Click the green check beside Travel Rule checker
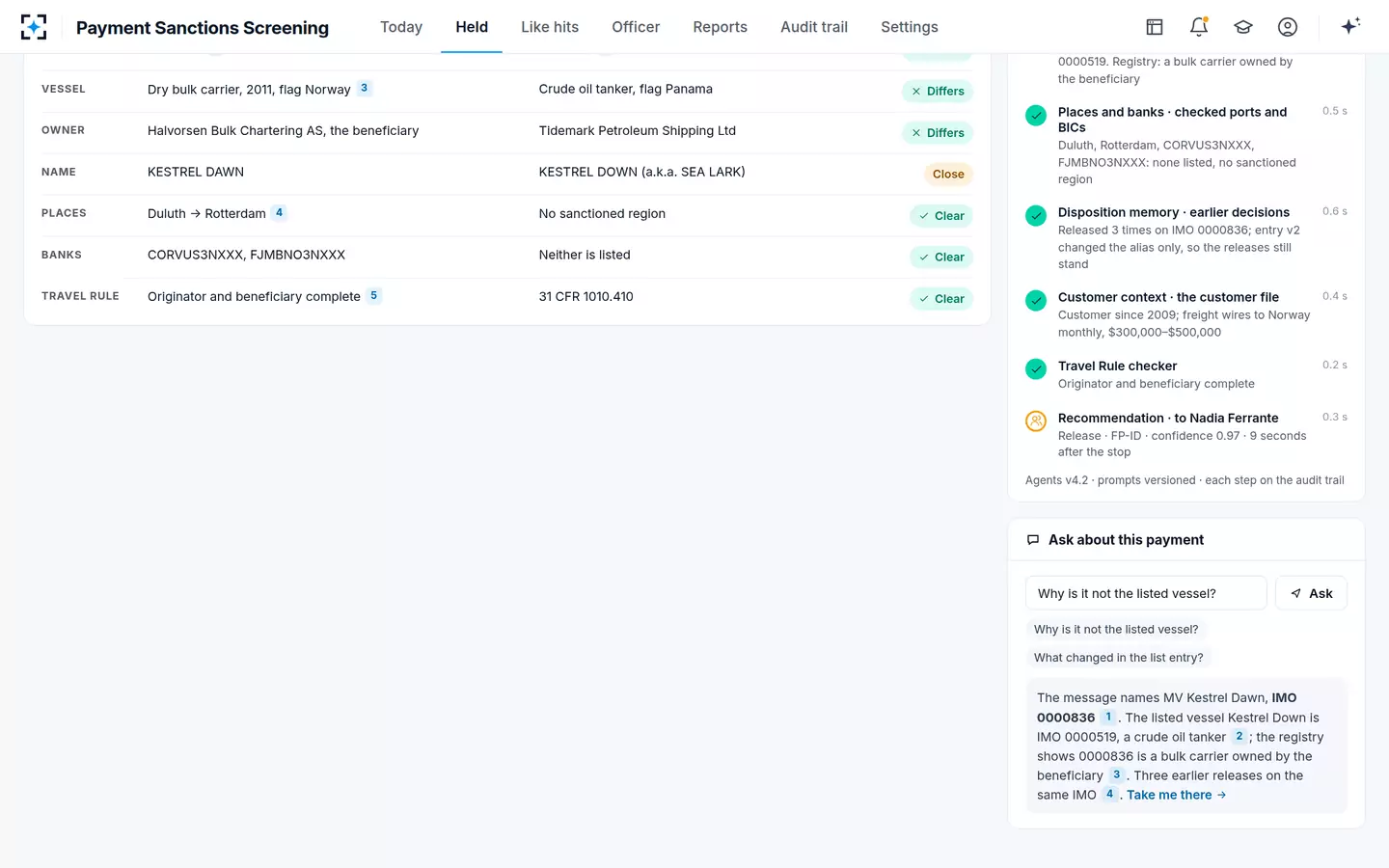Screen dimensions: 1389x868 coord(1036,369)
